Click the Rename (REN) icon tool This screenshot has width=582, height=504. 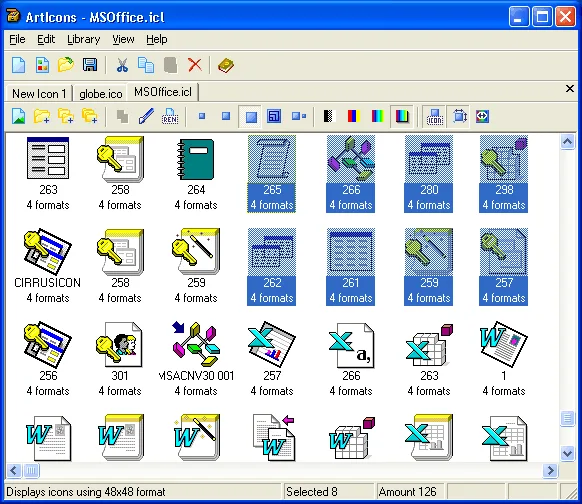170,117
